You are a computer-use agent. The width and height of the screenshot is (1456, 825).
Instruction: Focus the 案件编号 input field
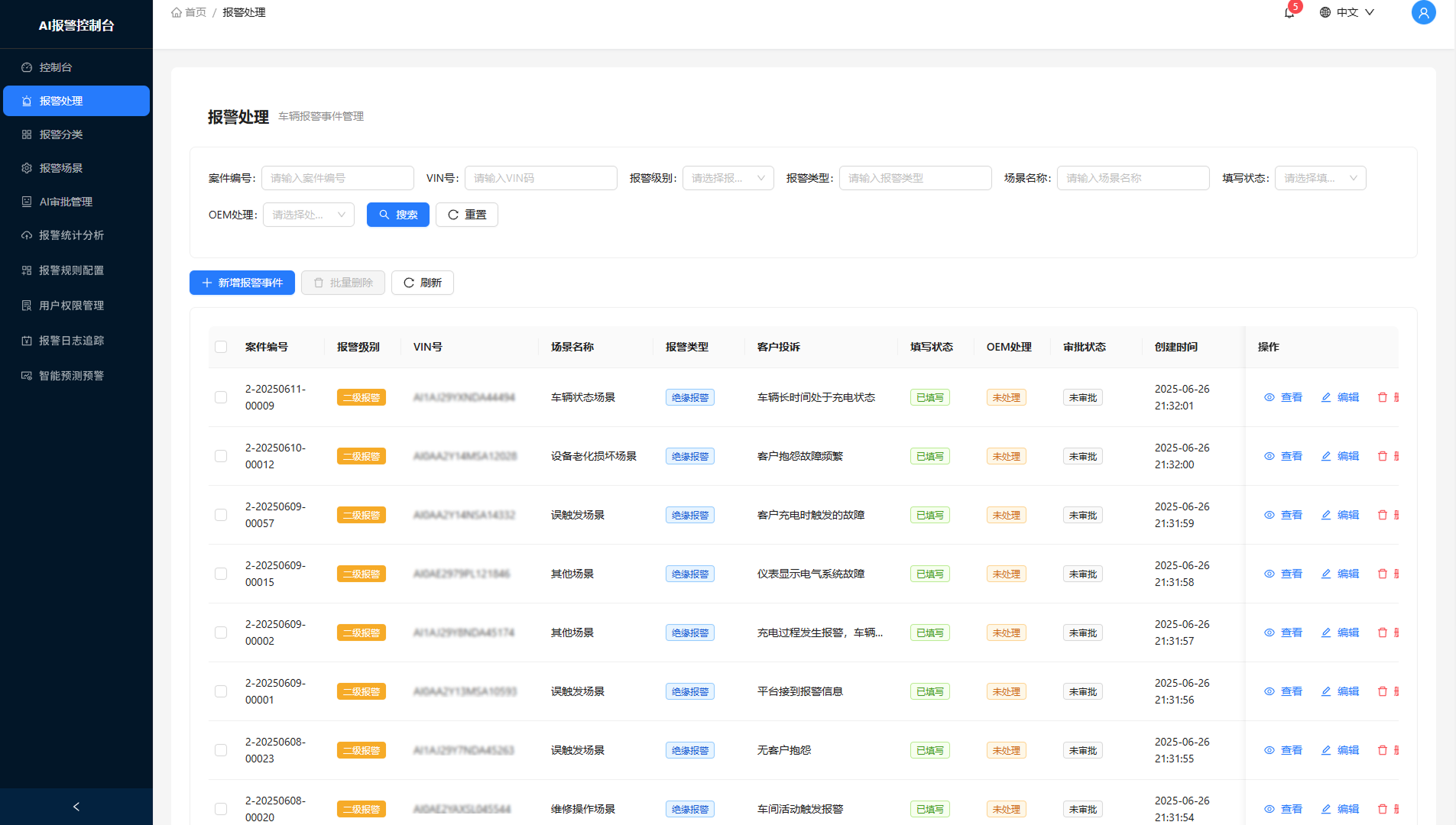pos(337,178)
